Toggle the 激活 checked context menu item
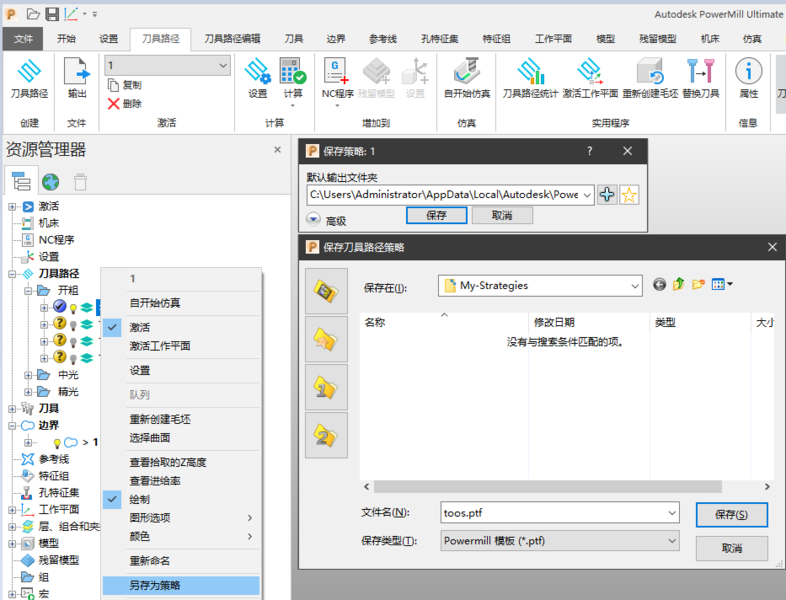 [140, 327]
